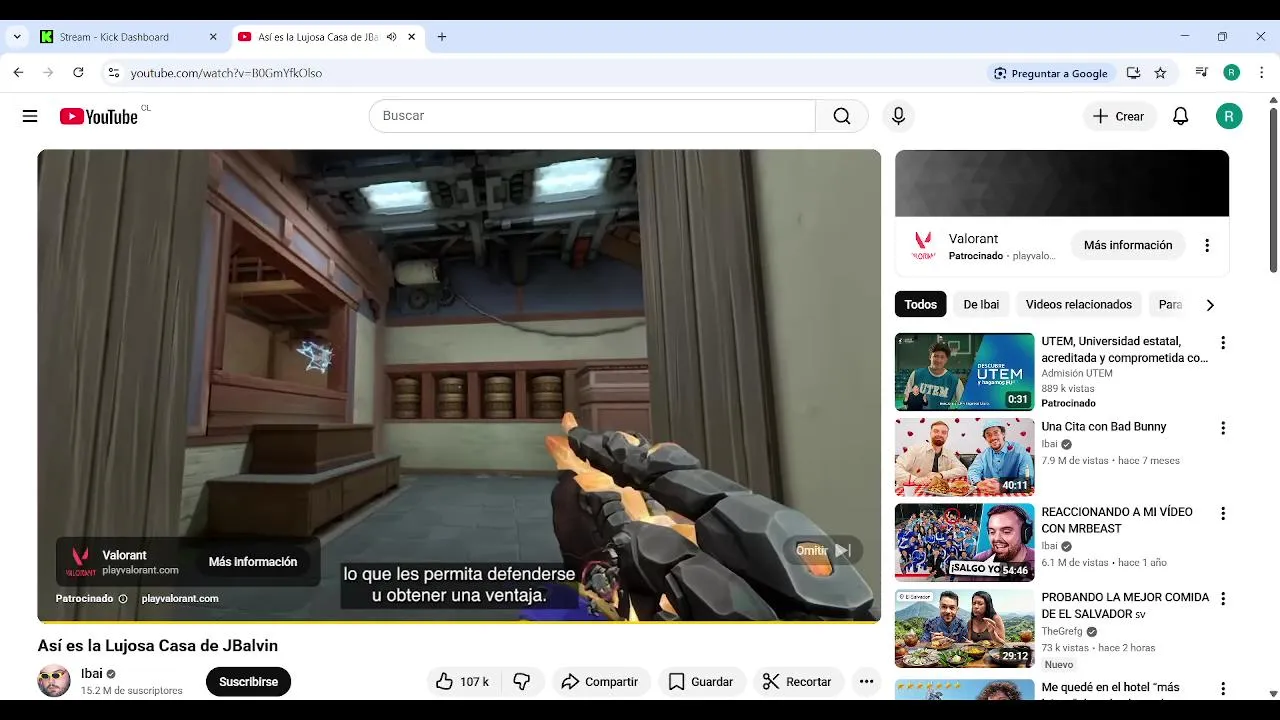Open the Crear button
The image size is (1280, 720).
point(1119,116)
